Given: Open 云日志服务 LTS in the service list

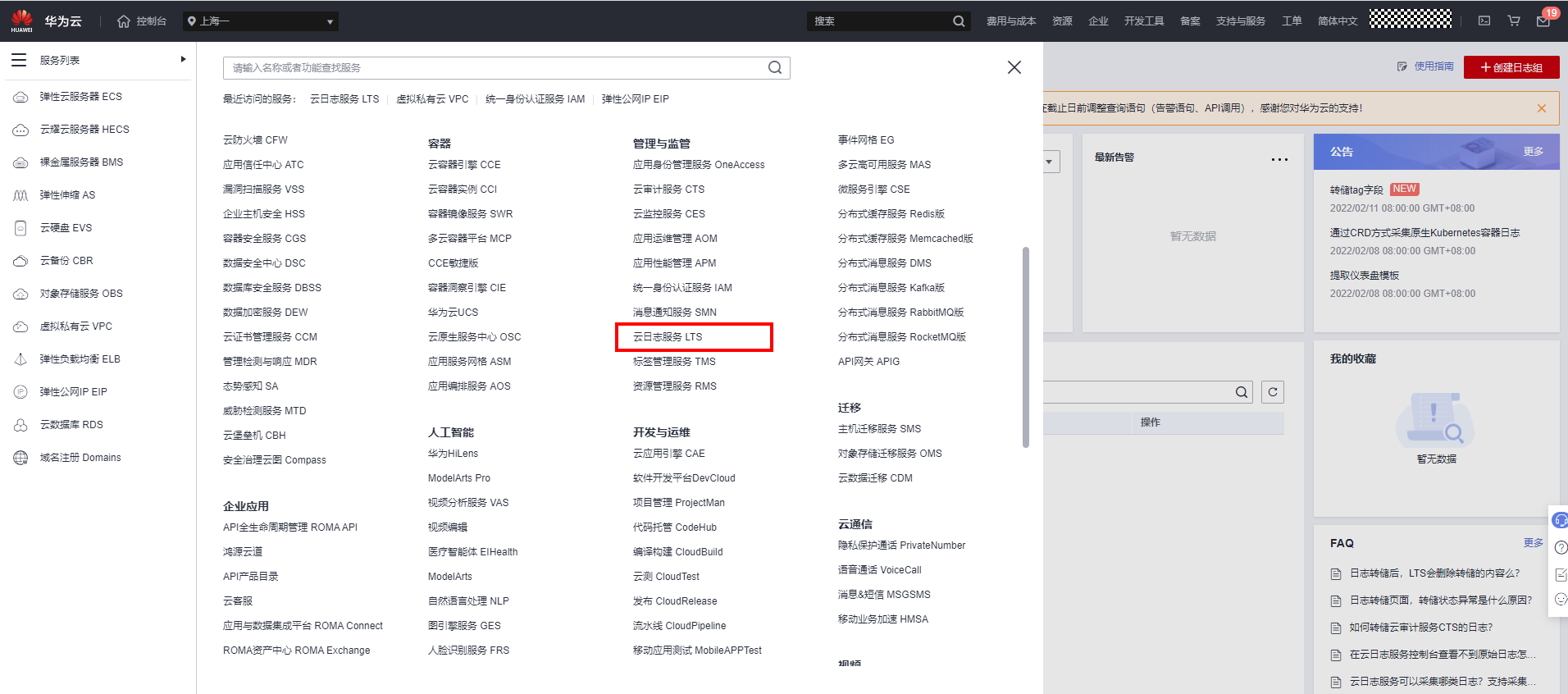Looking at the screenshot, I should pos(668,337).
